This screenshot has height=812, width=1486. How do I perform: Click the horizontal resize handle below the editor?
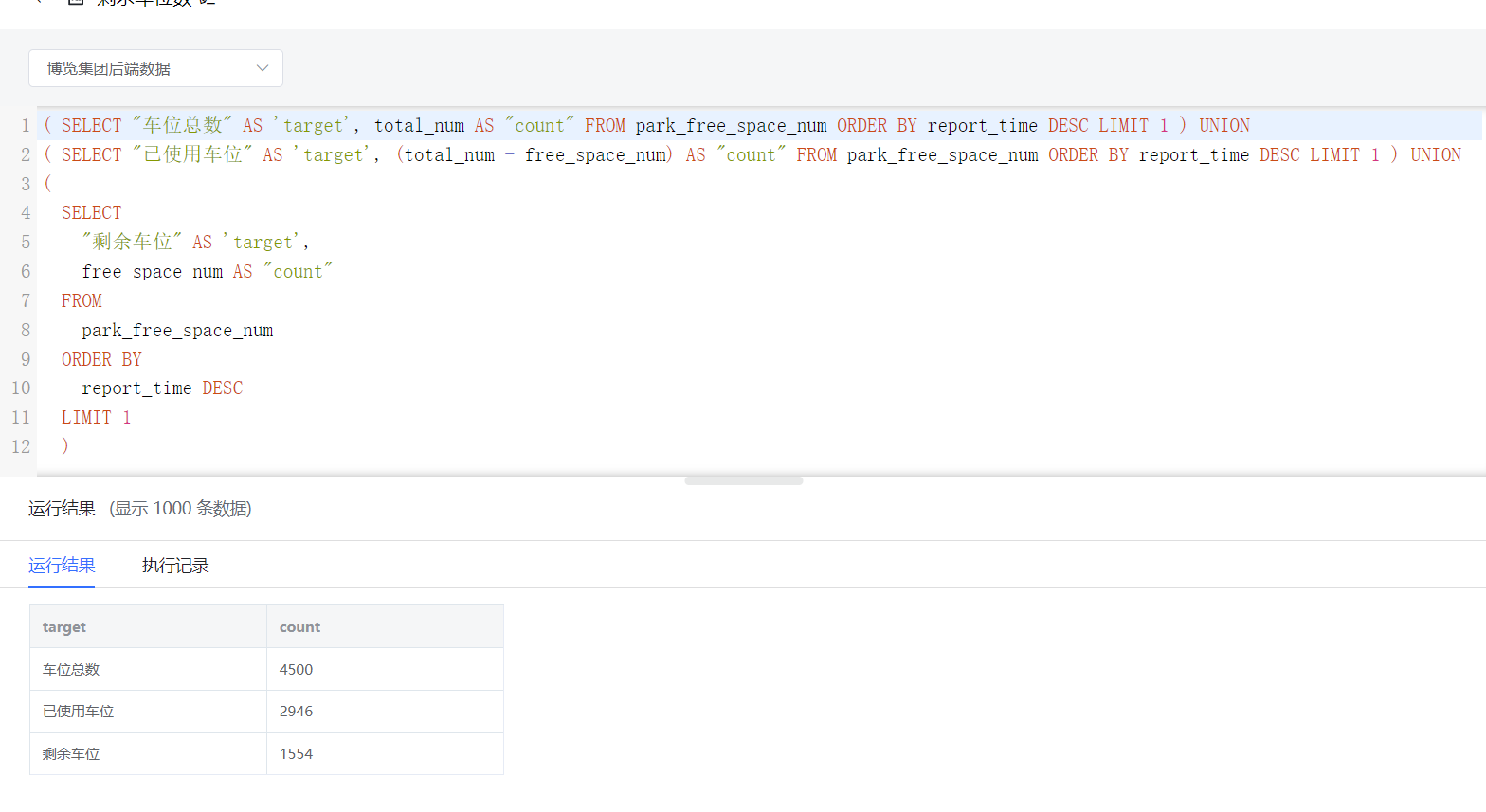click(744, 480)
